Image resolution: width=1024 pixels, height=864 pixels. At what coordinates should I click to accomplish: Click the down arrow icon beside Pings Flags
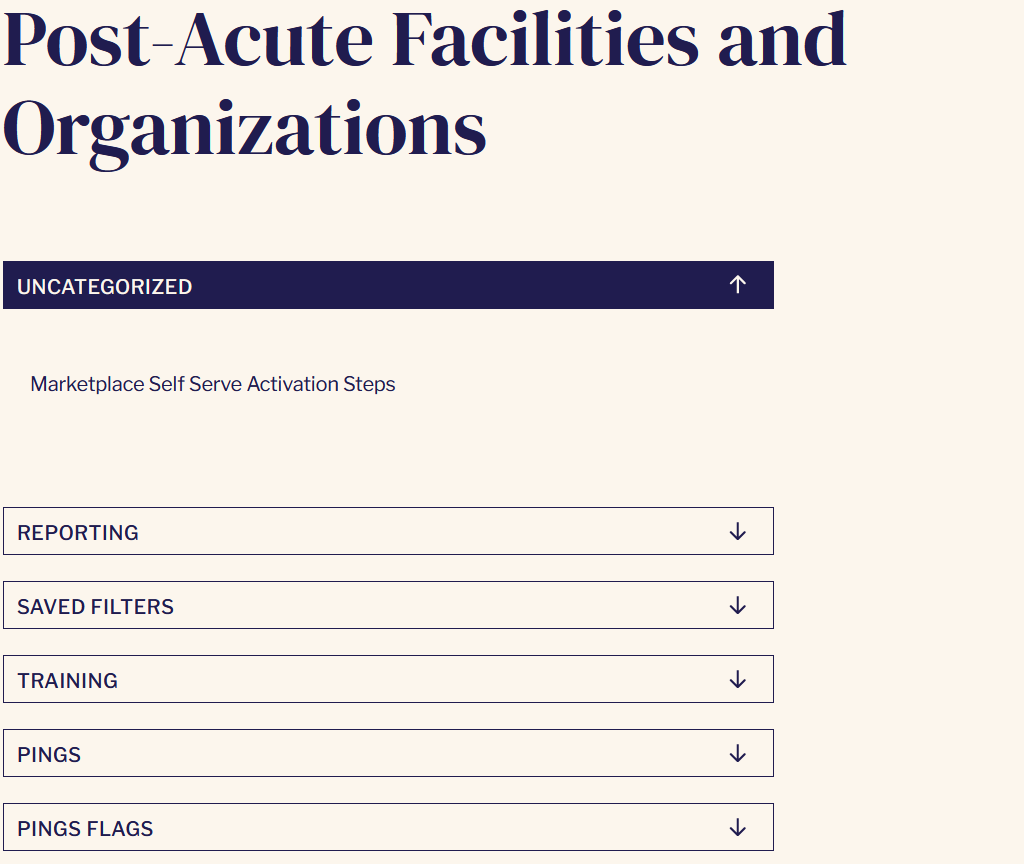[737, 827]
